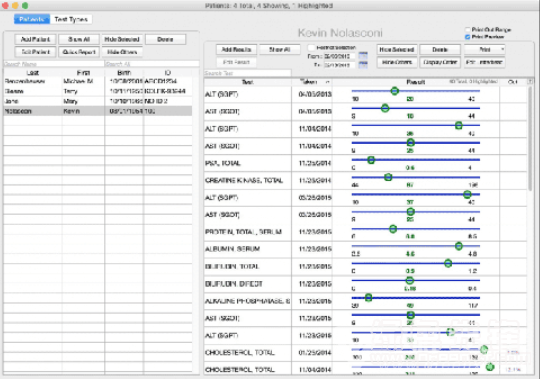Screen dimensions: 540x379
Task: Click the From date field
Action: point(340,56)
